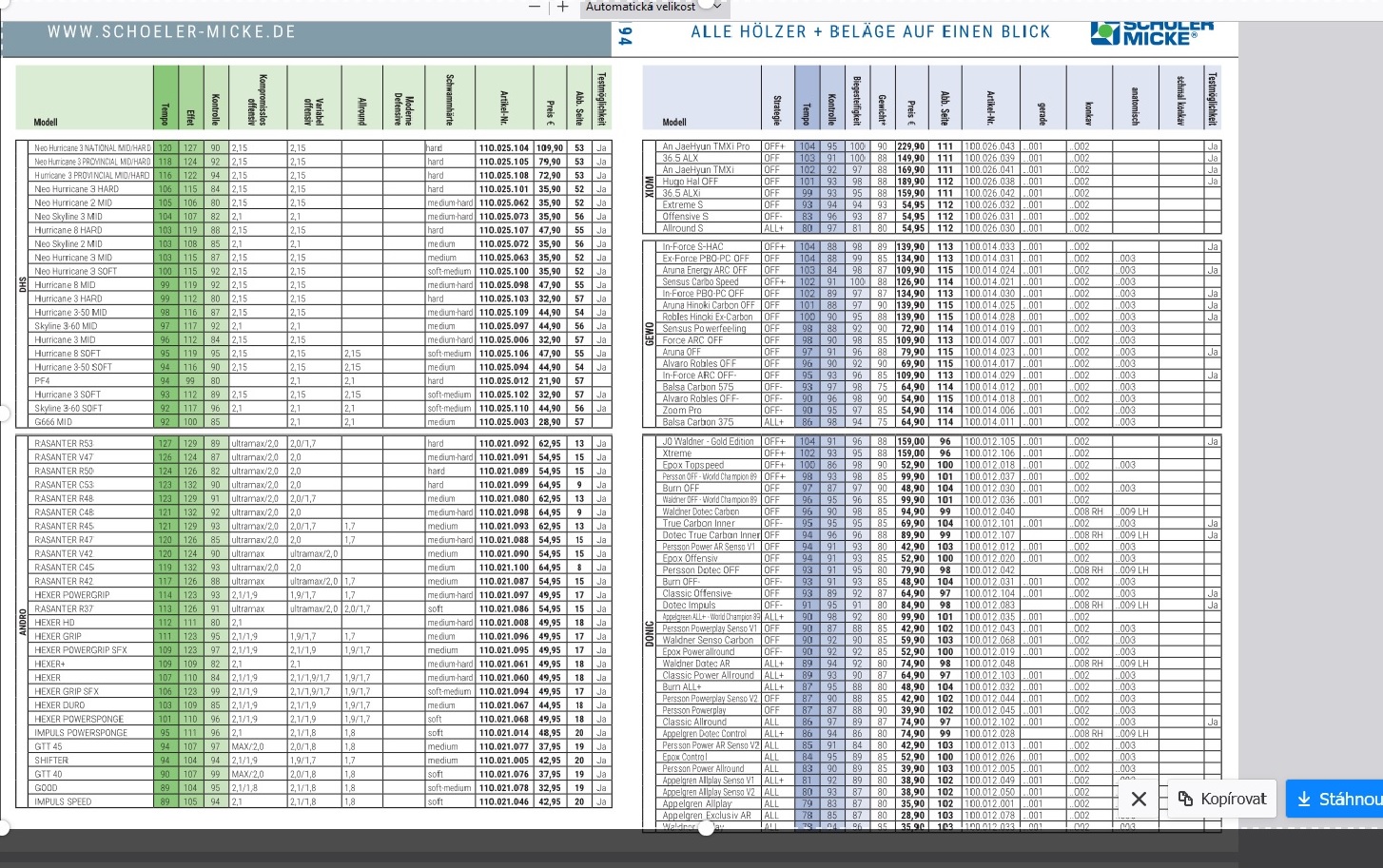Click the SHIFTER model name
Image resolution: width=1383 pixels, height=868 pixels.
point(51,761)
